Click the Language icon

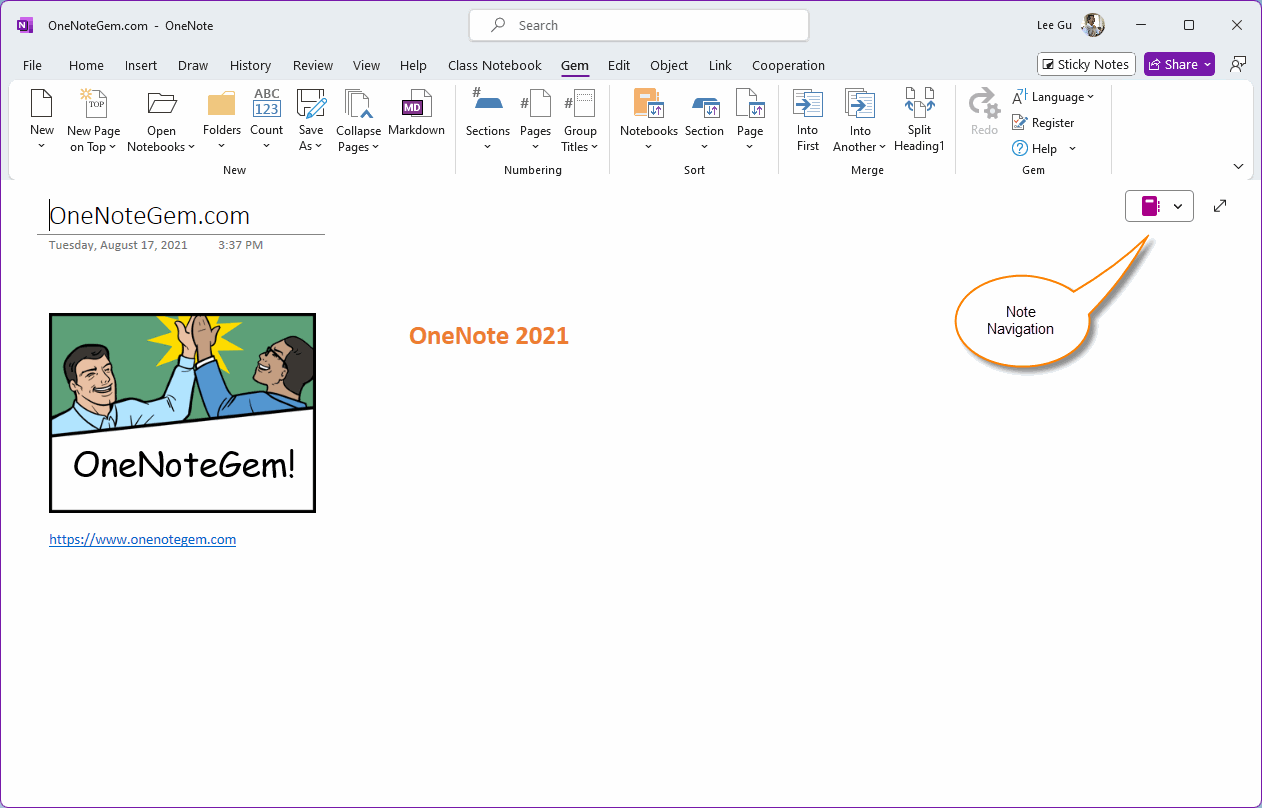[1019, 97]
